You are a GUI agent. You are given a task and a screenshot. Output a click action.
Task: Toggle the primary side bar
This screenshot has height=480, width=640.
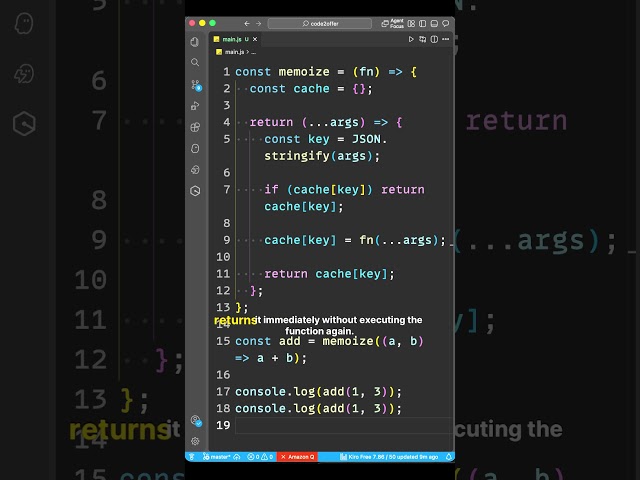[423, 24]
